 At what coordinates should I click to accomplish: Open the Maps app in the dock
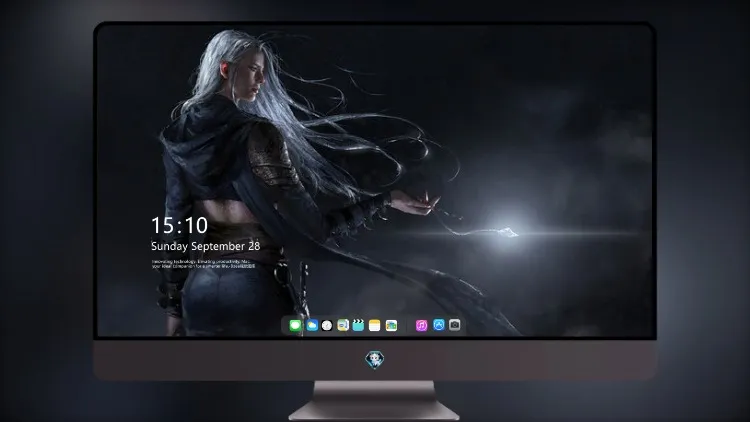click(x=343, y=325)
